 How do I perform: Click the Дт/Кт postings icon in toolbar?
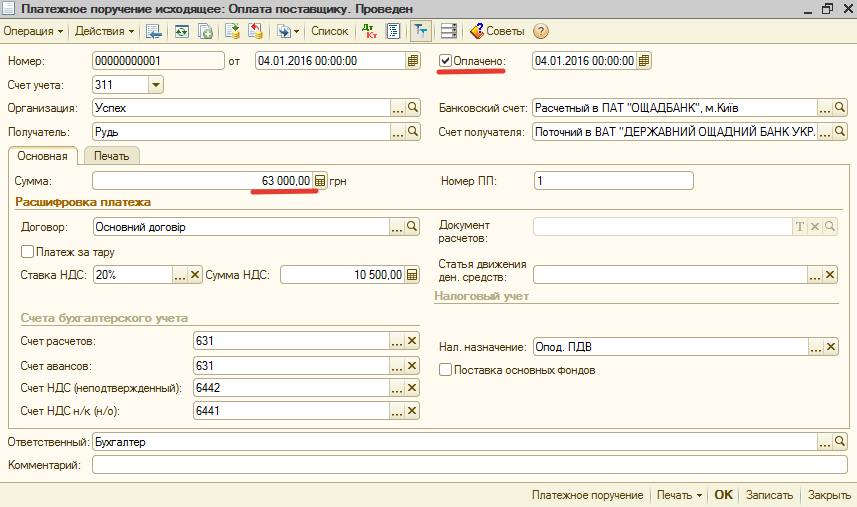coord(368,31)
